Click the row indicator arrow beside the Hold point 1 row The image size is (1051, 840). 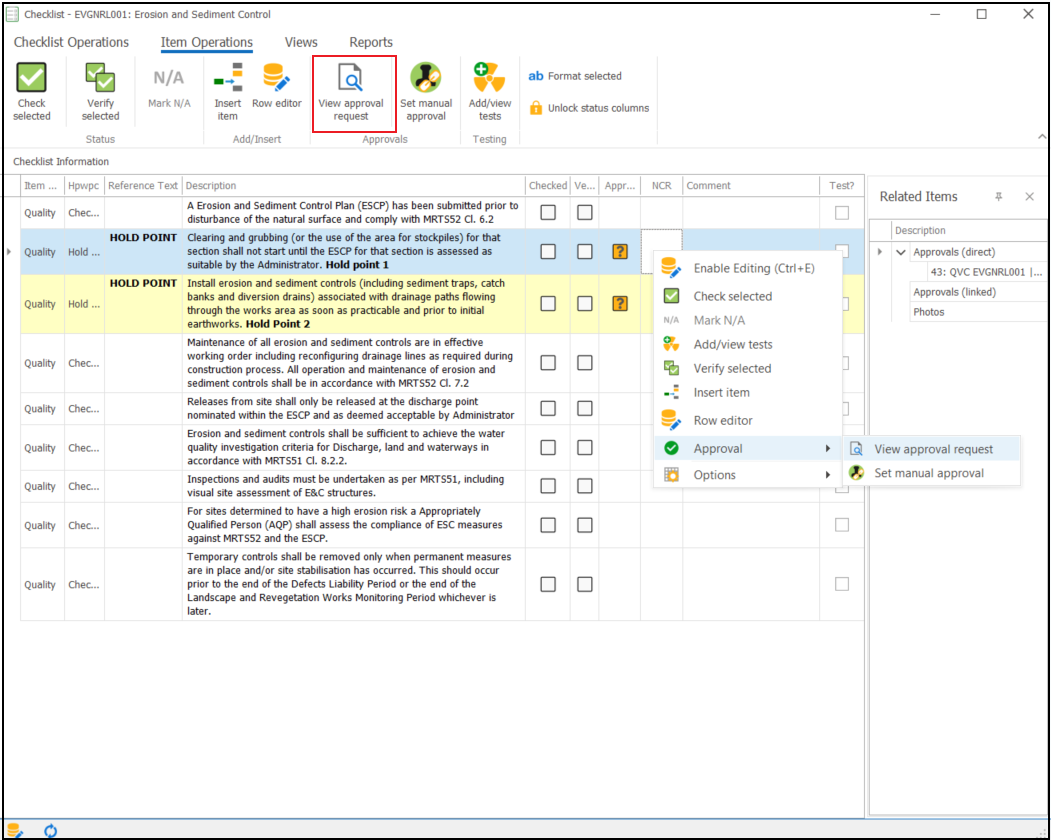pyautogui.click(x=9, y=251)
